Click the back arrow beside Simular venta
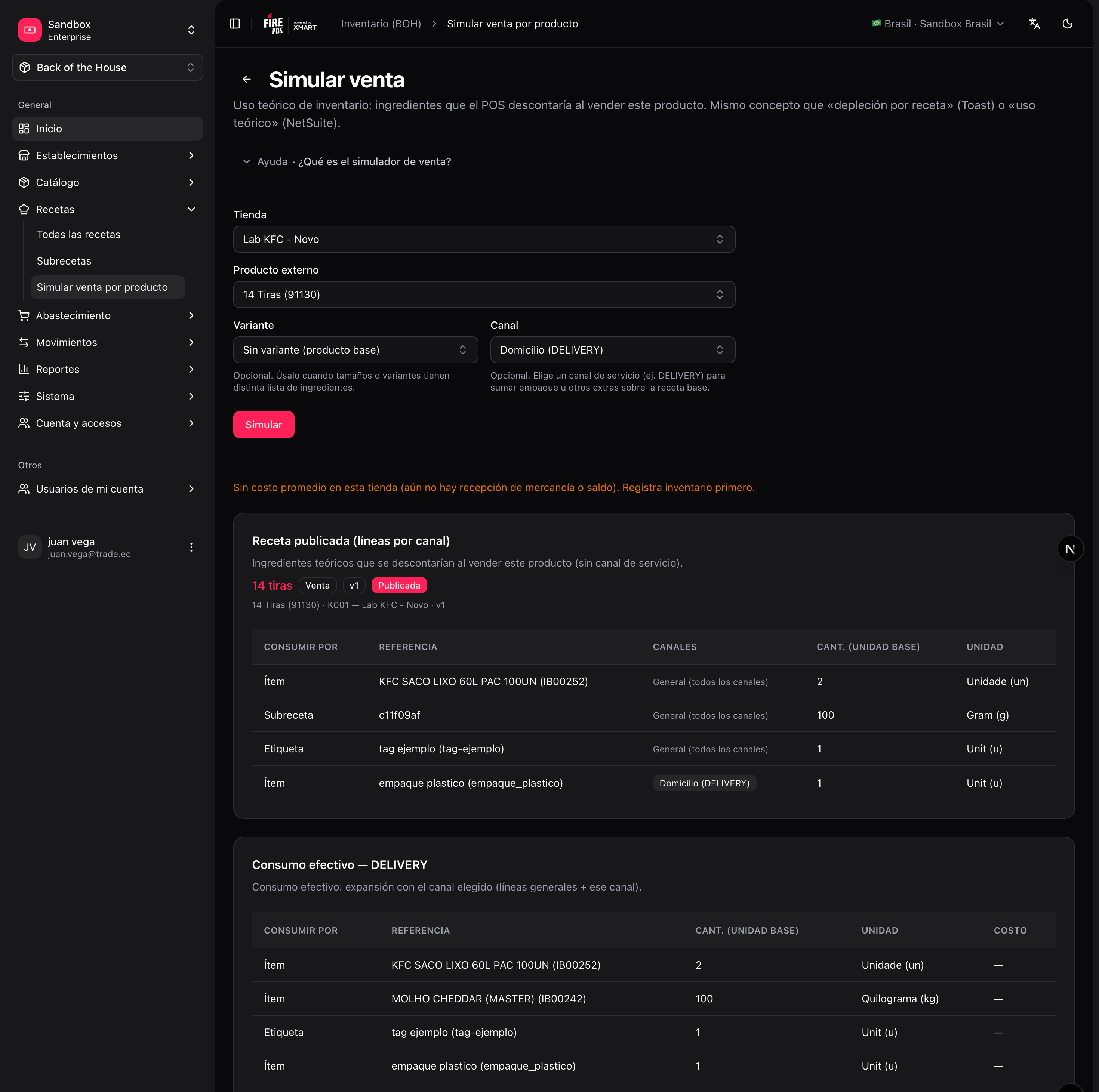This screenshot has width=1099, height=1092. pyautogui.click(x=247, y=80)
